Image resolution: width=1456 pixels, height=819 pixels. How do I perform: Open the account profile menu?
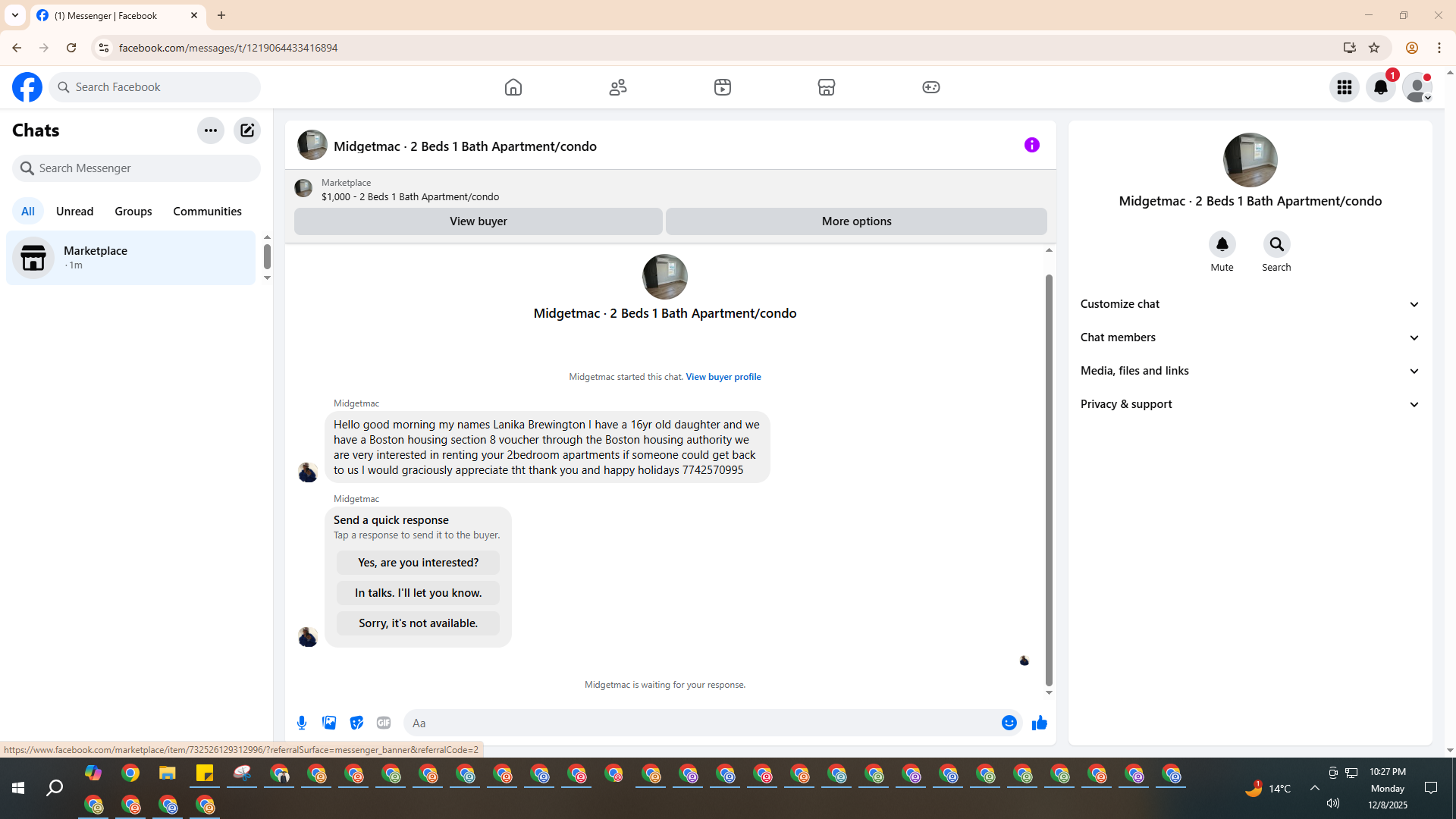coord(1417,87)
